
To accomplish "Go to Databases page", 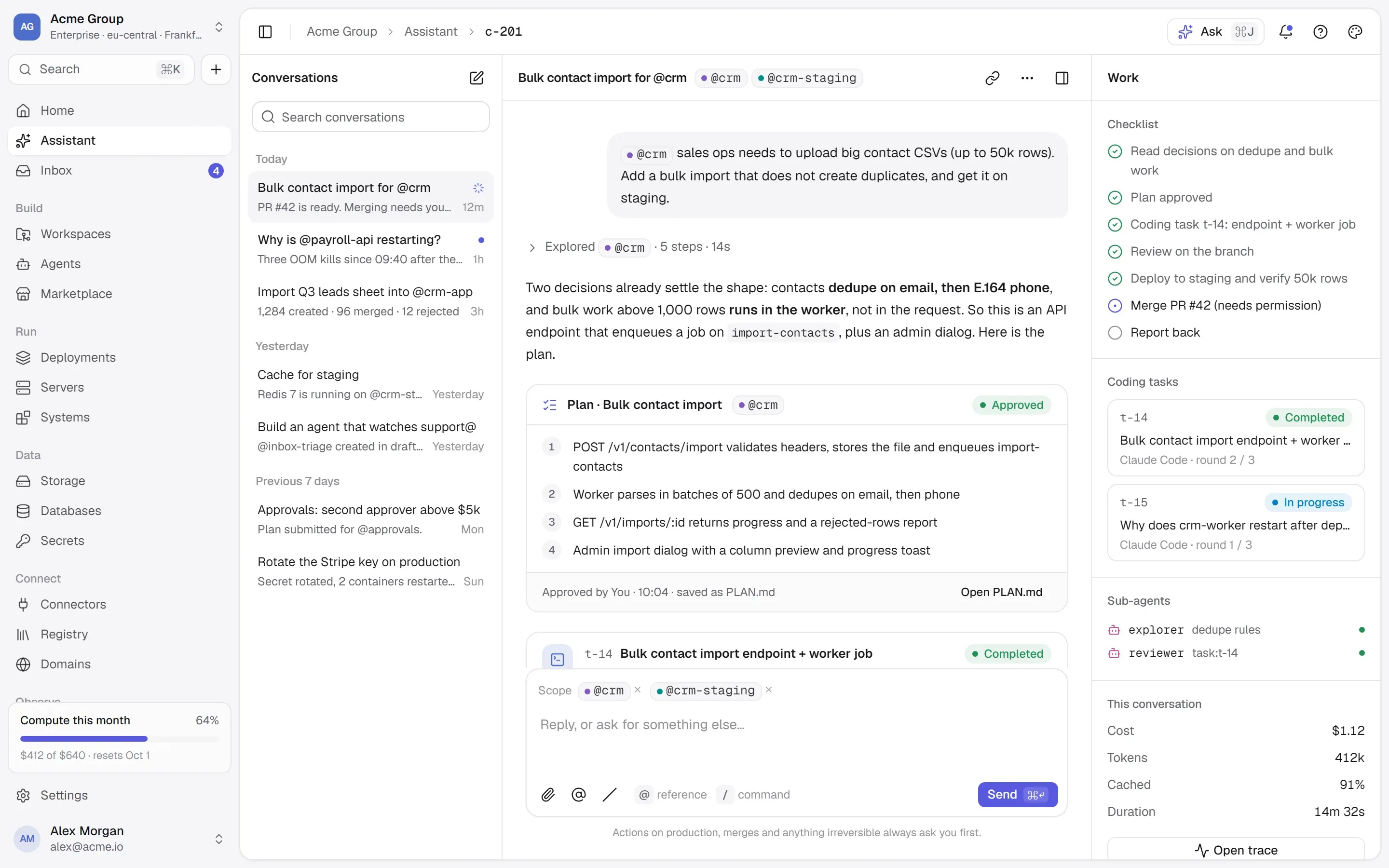I will pyautogui.click(x=120, y=510).
